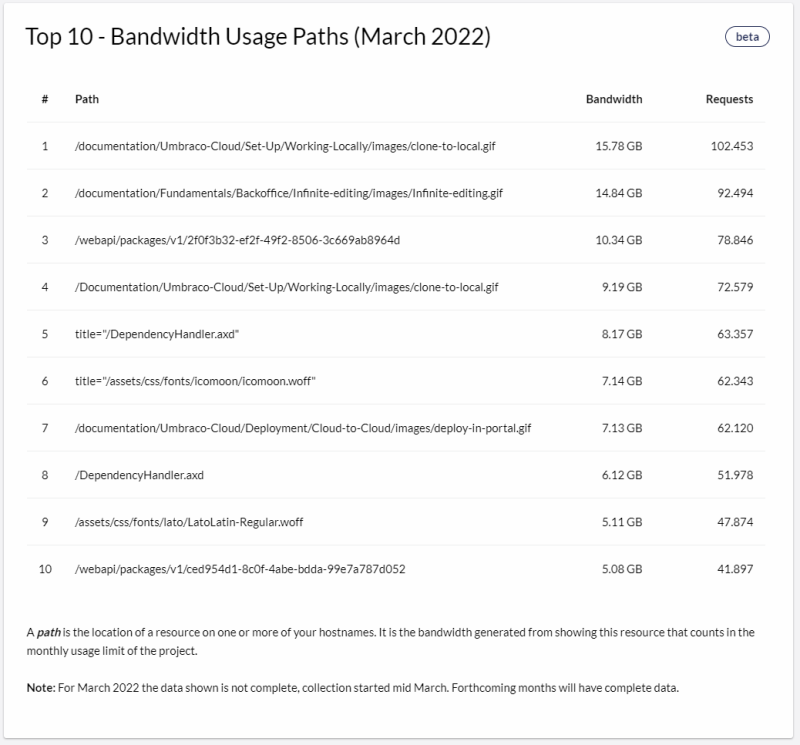Image resolution: width=800 pixels, height=745 pixels.
Task: Click the 5.08 GB bandwidth value
Action: click(x=621, y=569)
